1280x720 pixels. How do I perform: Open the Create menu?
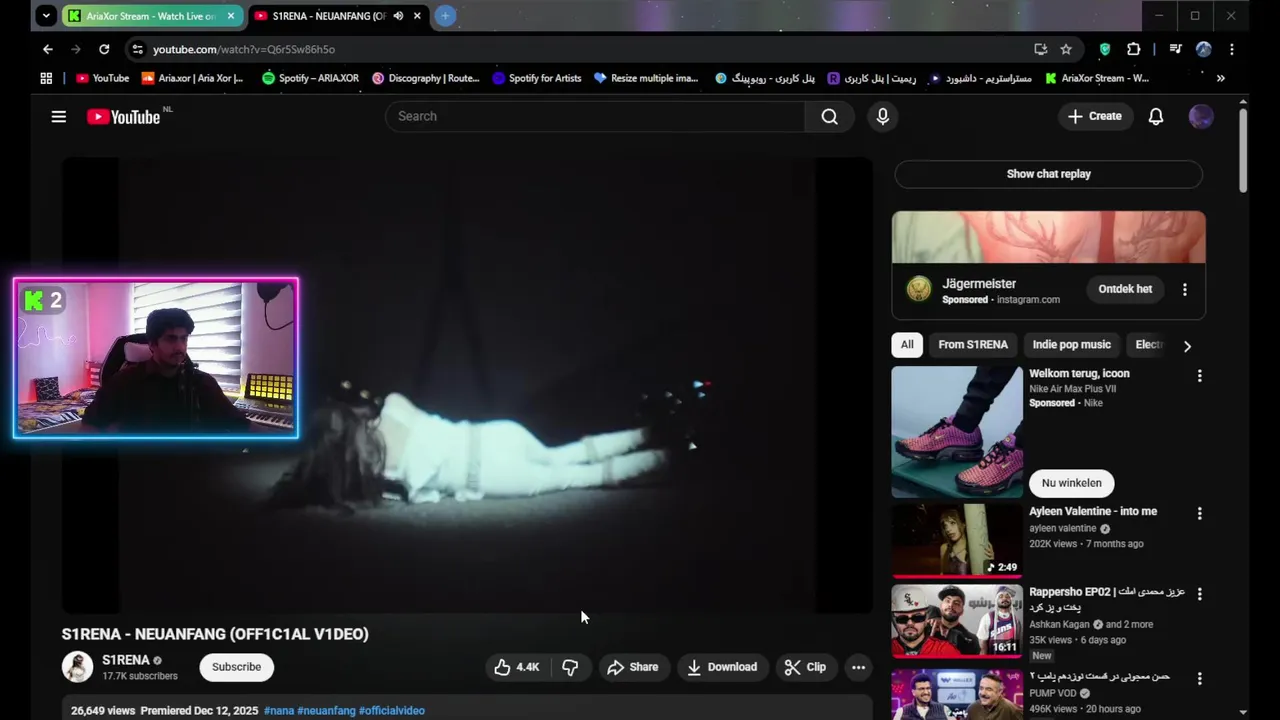pos(1094,116)
